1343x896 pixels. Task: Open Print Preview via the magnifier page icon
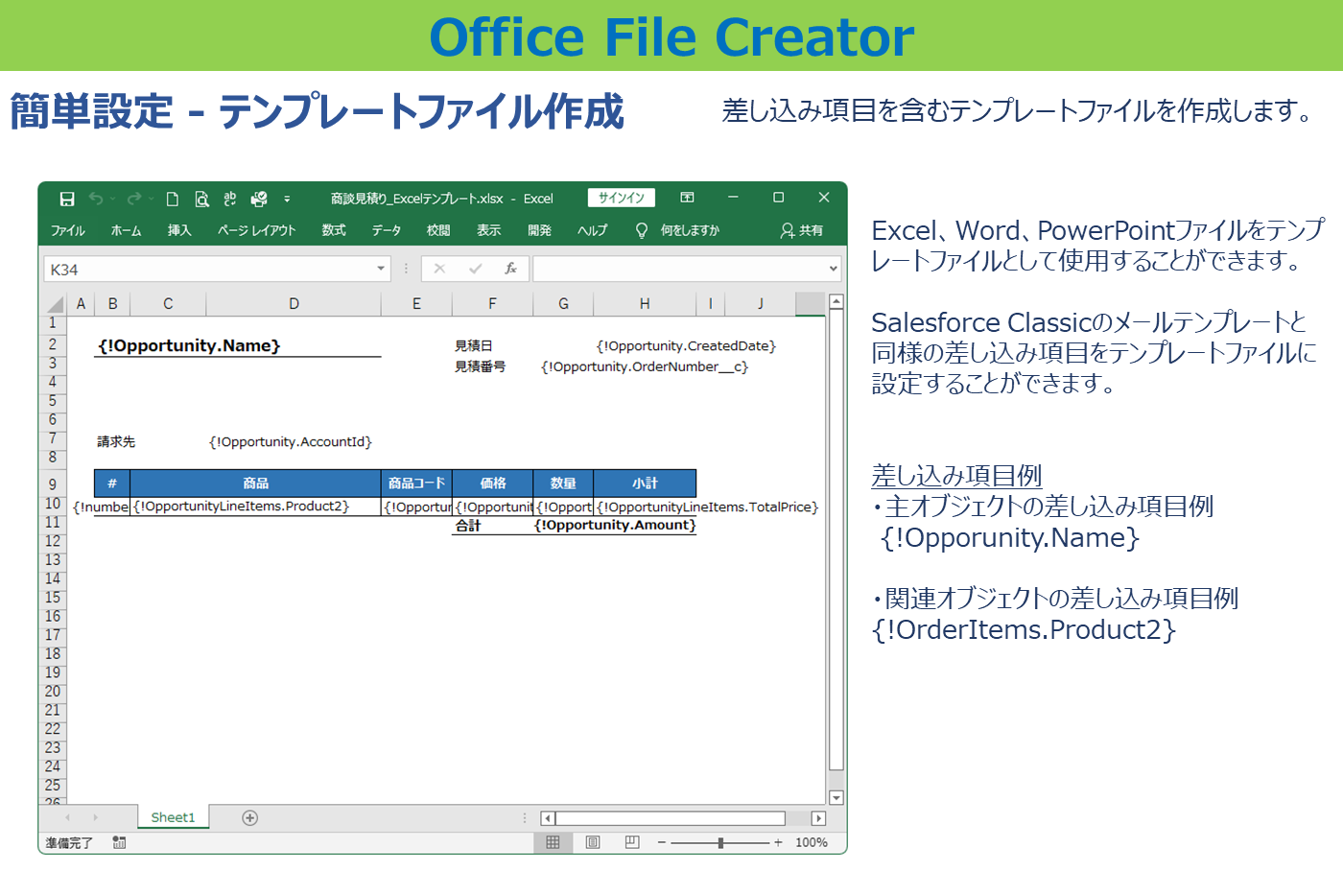(x=201, y=199)
